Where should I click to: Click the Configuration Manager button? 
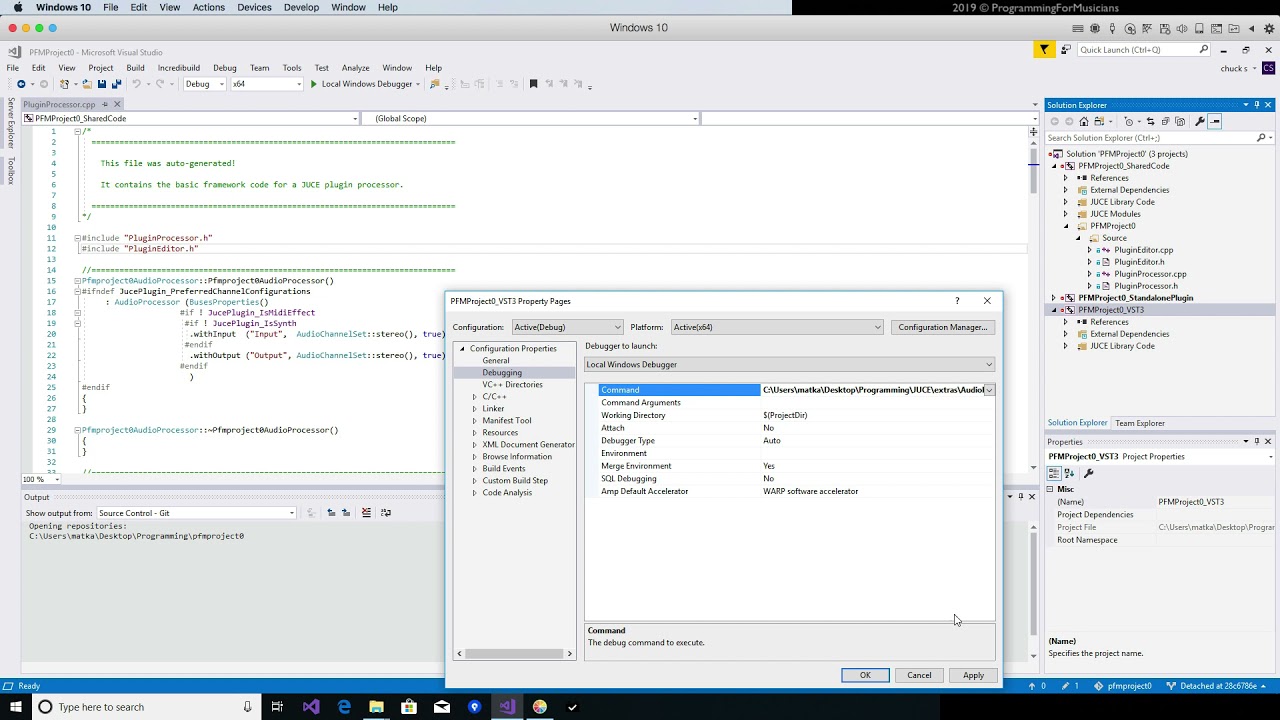(942, 327)
